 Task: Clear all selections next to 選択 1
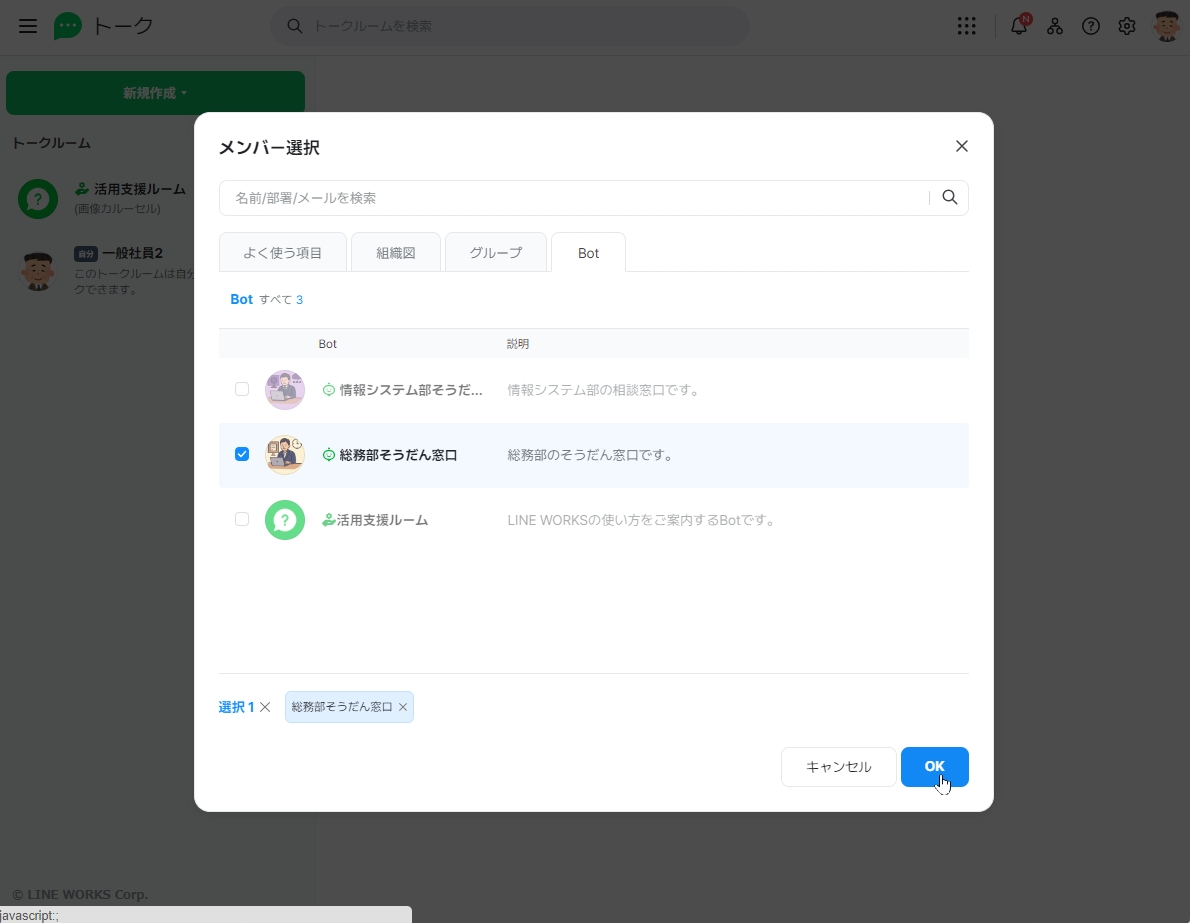coord(265,707)
